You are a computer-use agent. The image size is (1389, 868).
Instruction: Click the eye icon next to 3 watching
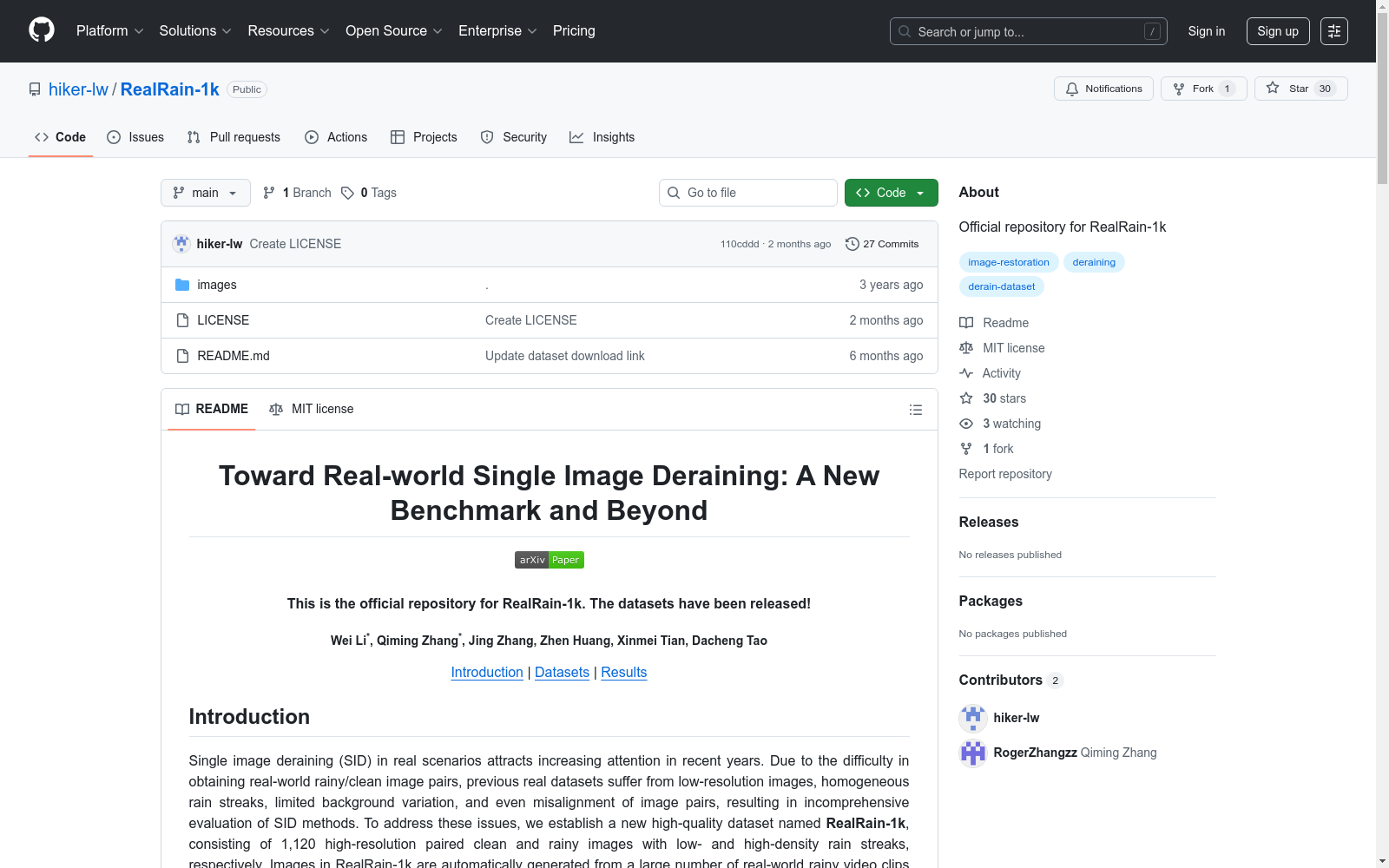coord(966,424)
